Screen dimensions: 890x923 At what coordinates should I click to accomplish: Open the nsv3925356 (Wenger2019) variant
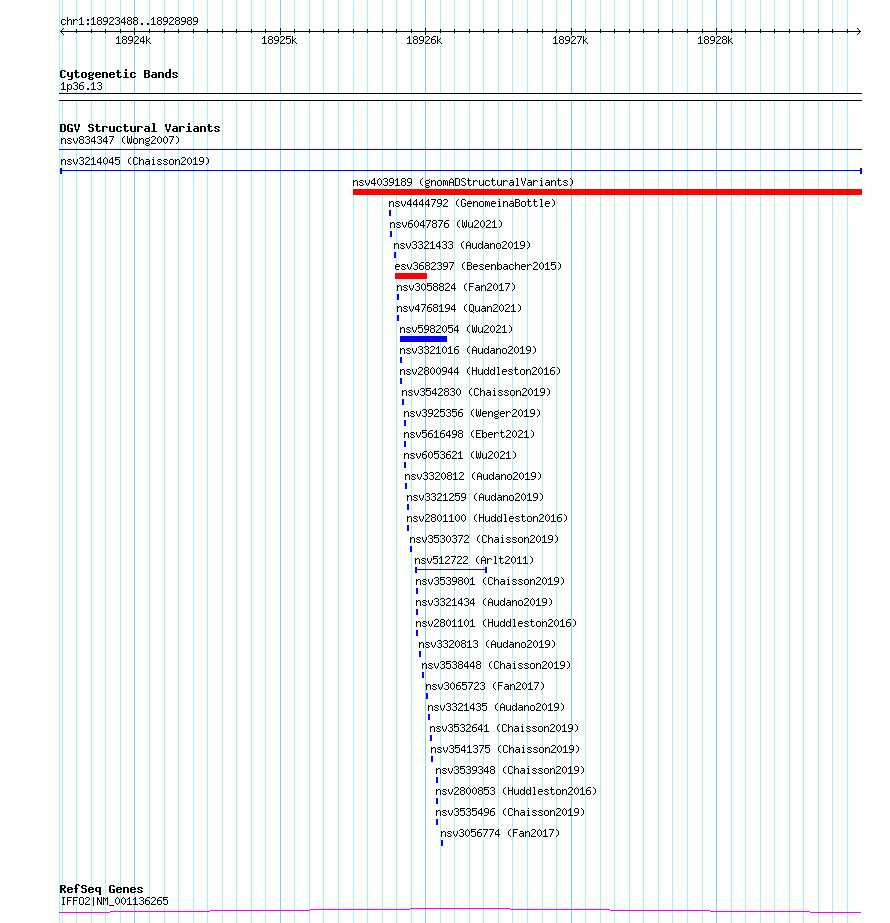[472, 413]
